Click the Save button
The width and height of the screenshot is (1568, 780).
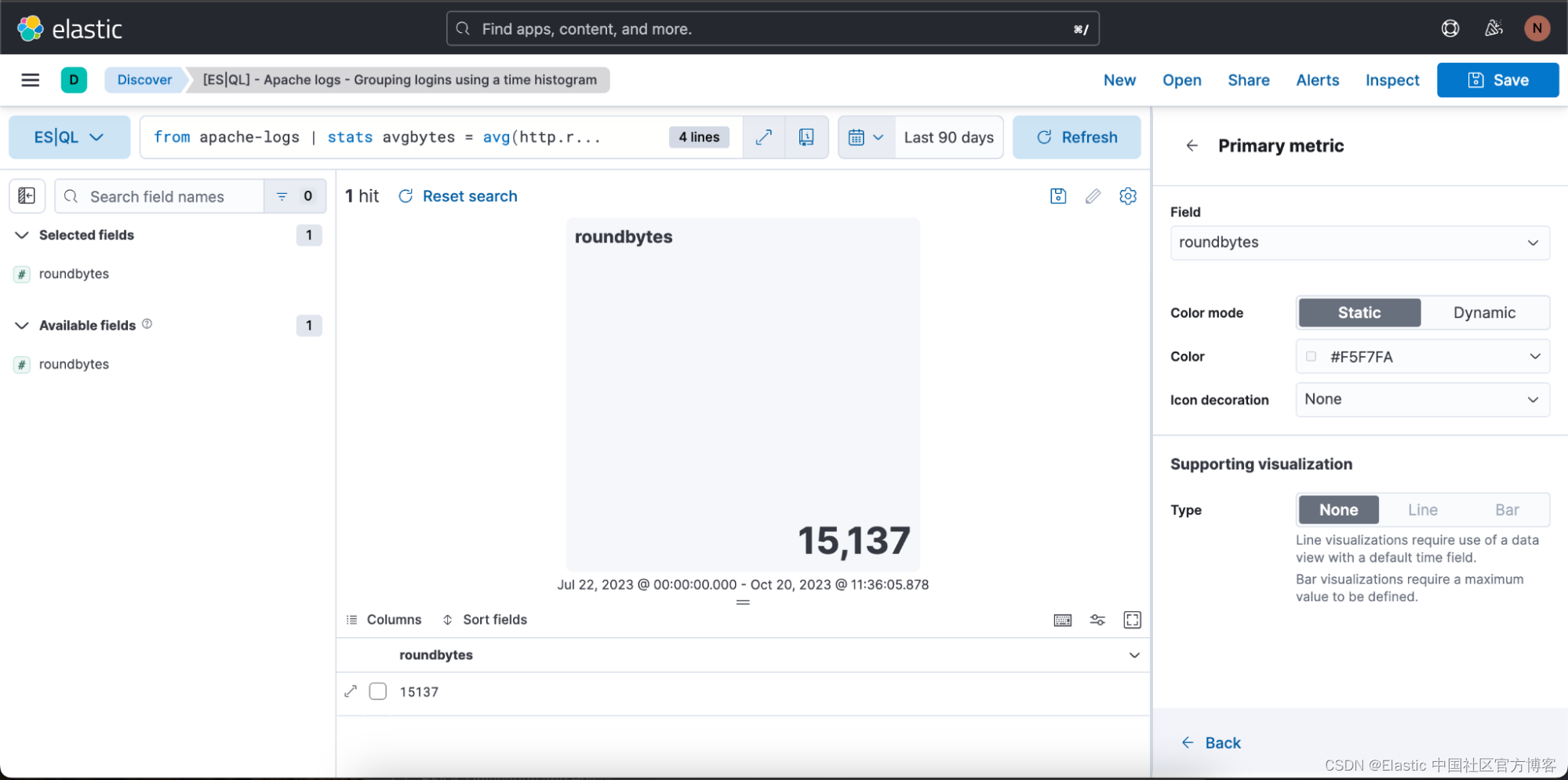tap(1497, 80)
